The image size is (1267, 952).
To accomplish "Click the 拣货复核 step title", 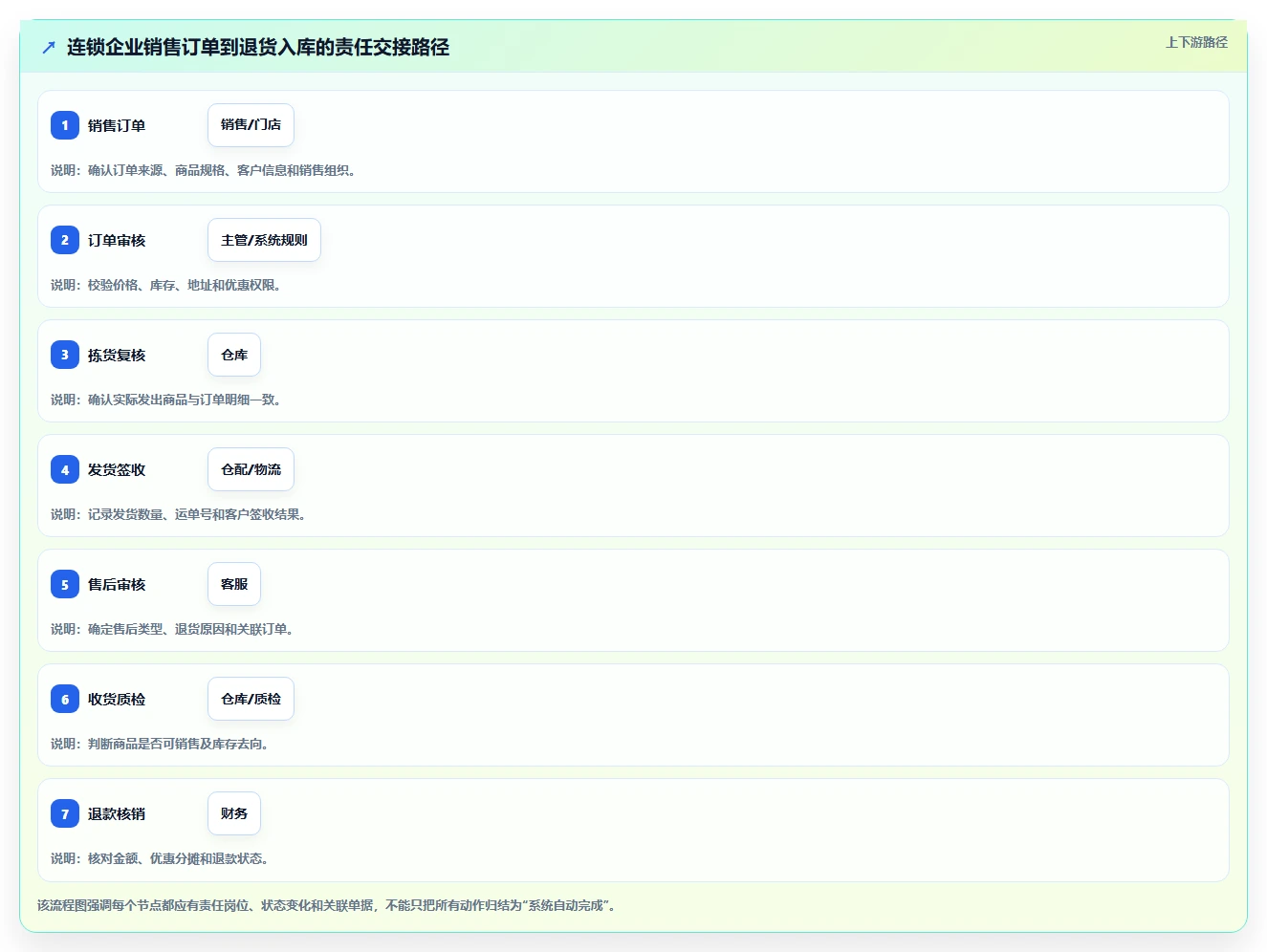I will coord(117,355).
